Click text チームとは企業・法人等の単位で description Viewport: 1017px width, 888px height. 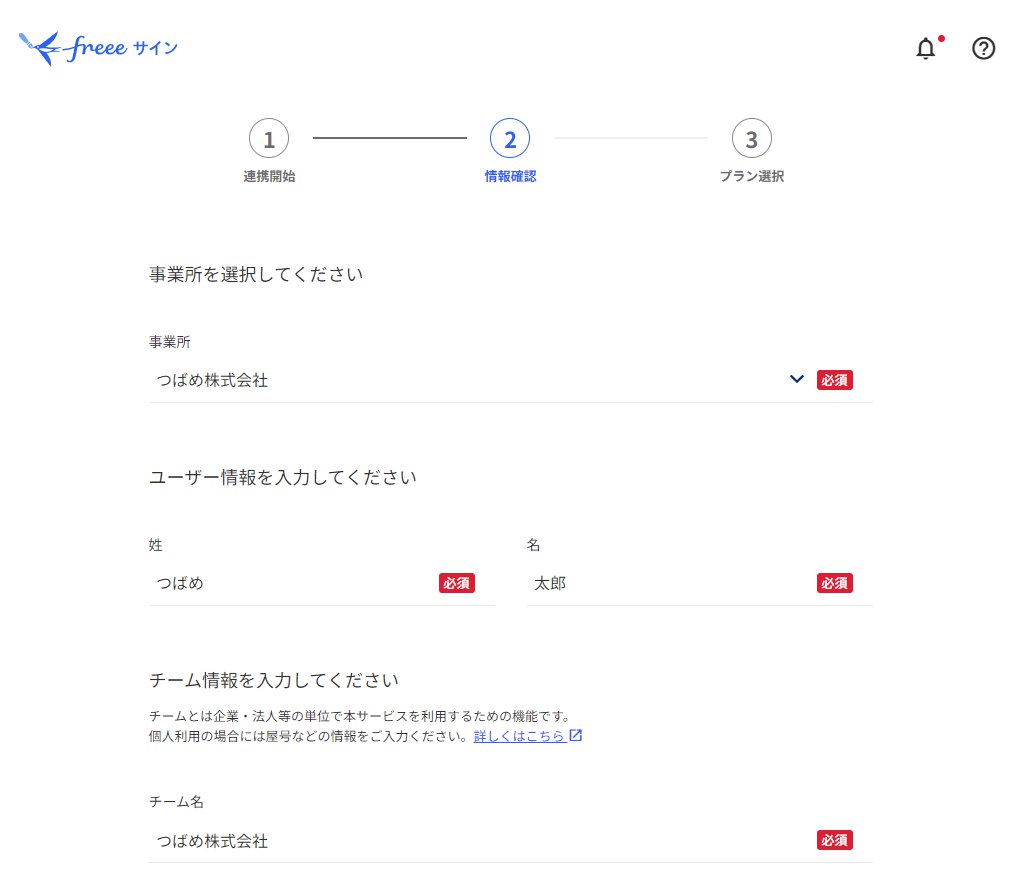(x=361, y=716)
